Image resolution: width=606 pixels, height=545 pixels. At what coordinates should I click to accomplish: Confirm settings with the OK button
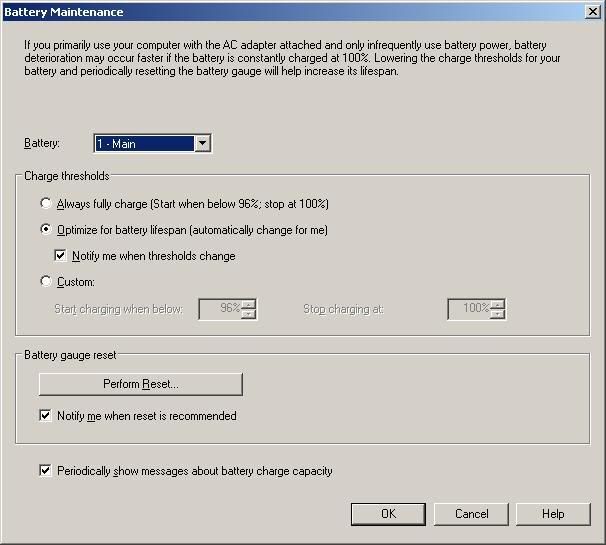[x=388, y=514]
